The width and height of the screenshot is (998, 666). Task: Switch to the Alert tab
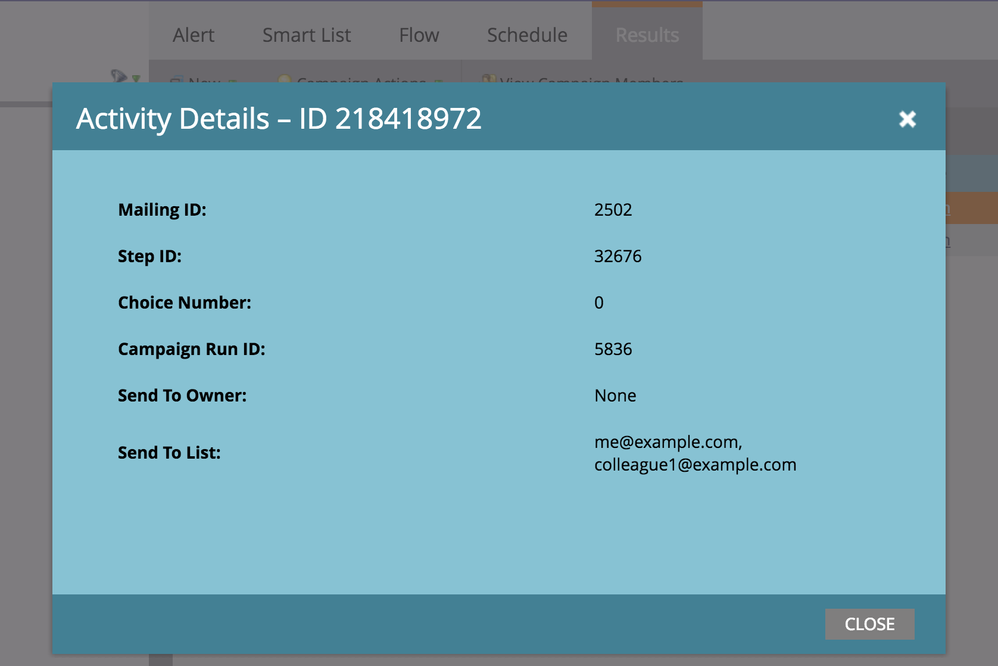[x=193, y=35]
